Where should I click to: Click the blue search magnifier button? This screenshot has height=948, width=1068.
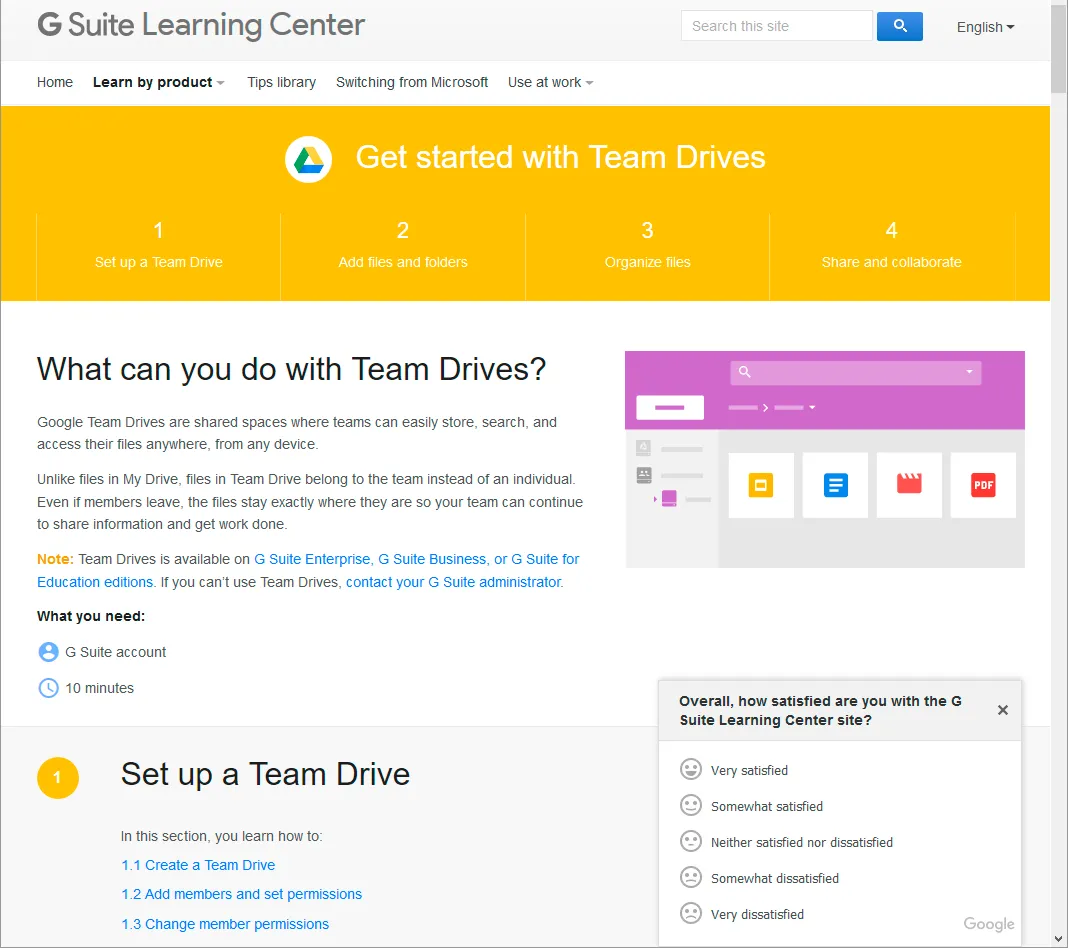(x=899, y=27)
